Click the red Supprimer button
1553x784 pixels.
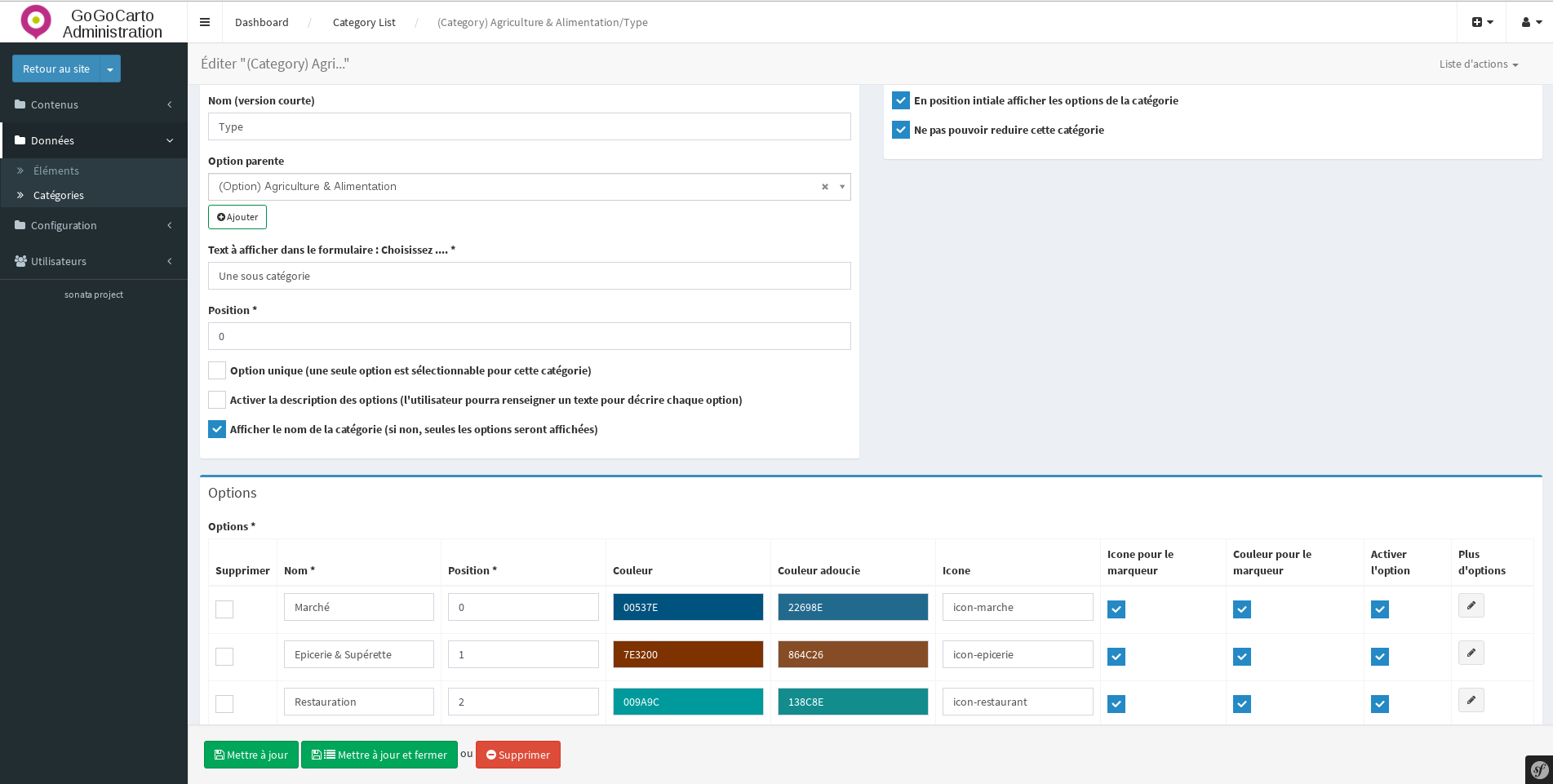517,755
